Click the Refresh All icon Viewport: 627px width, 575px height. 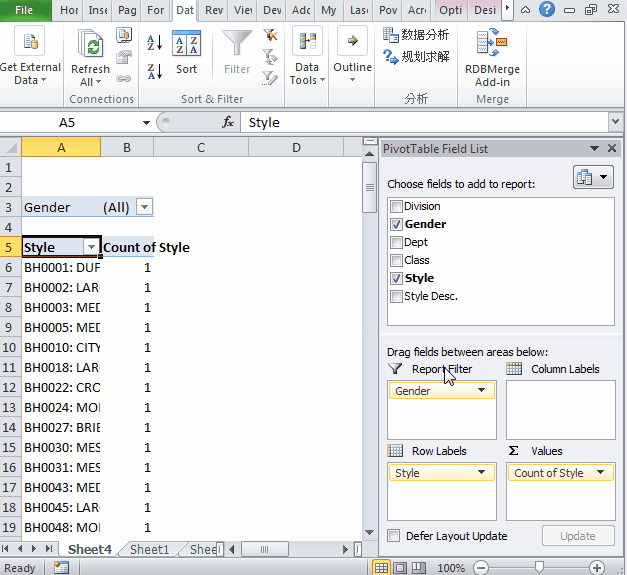(90, 44)
